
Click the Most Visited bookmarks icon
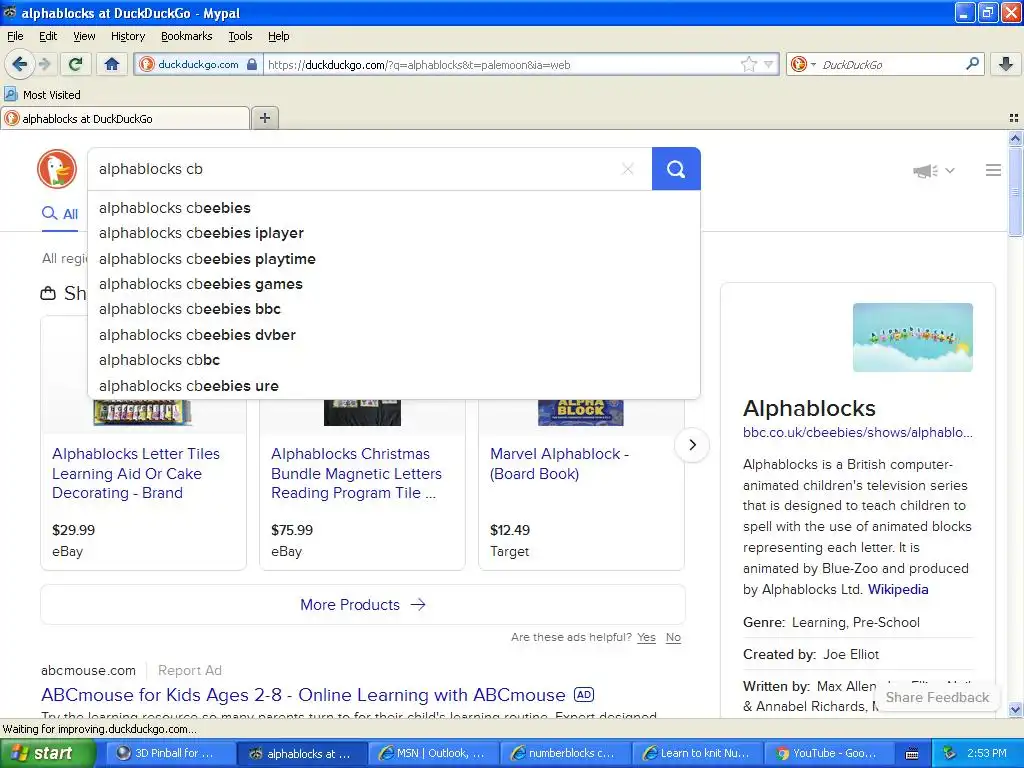10,95
